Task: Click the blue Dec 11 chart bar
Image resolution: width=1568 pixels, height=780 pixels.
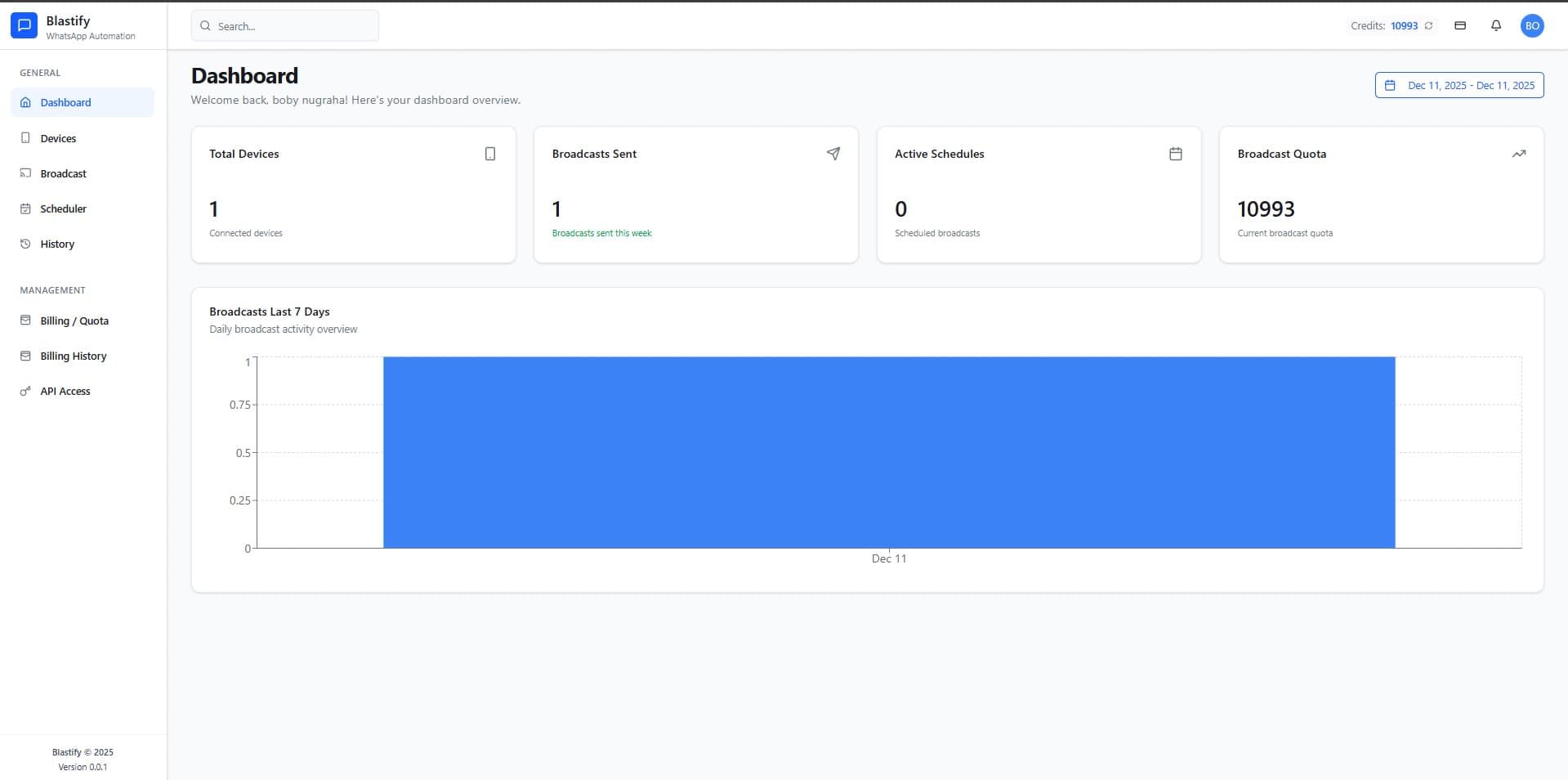Action: [x=889, y=452]
